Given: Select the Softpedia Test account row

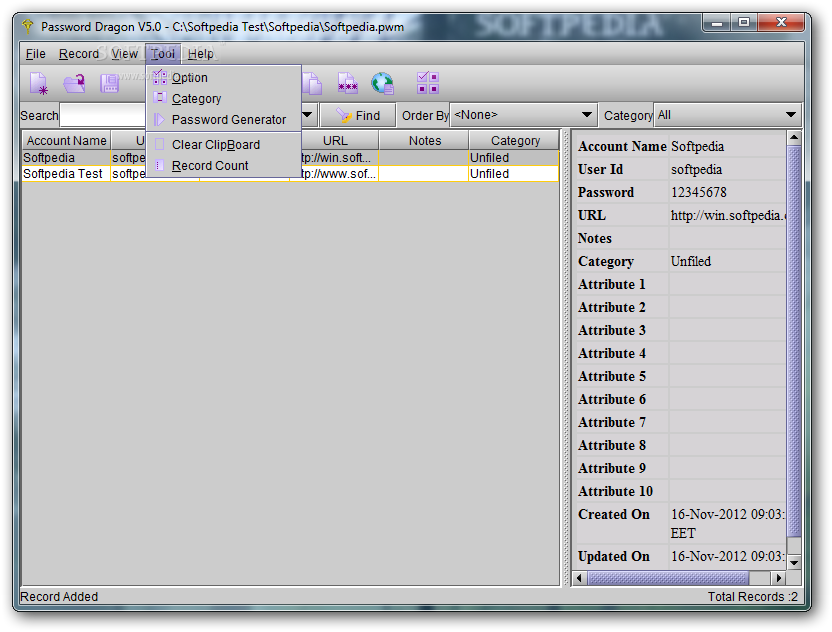Looking at the screenshot, I should 290,174.
